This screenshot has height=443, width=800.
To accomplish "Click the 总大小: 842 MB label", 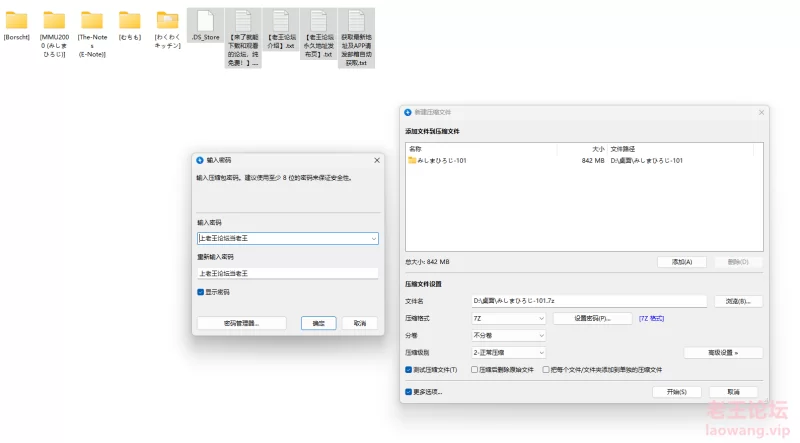I will (428, 262).
